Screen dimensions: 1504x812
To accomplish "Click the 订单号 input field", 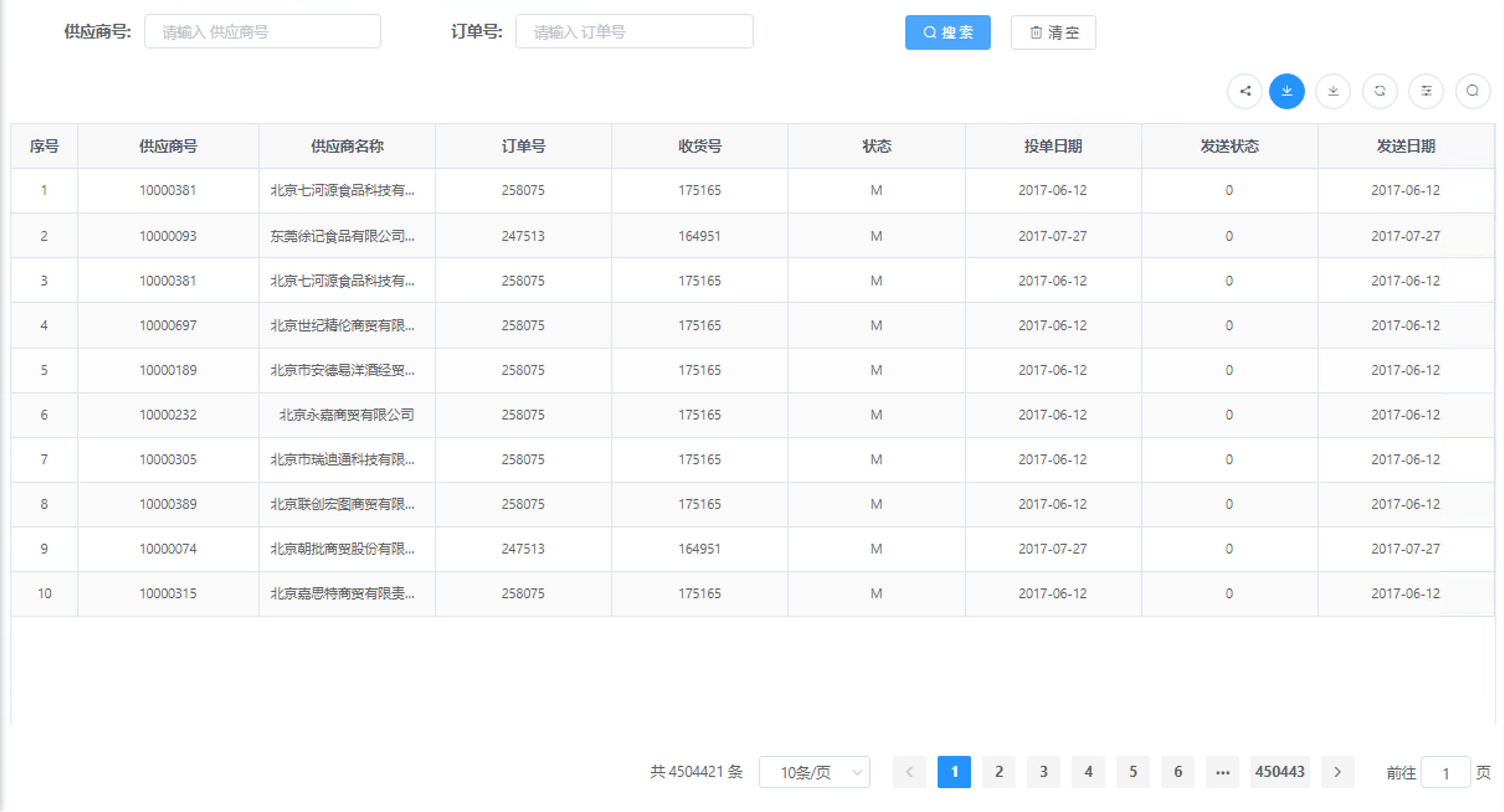I will (634, 31).
